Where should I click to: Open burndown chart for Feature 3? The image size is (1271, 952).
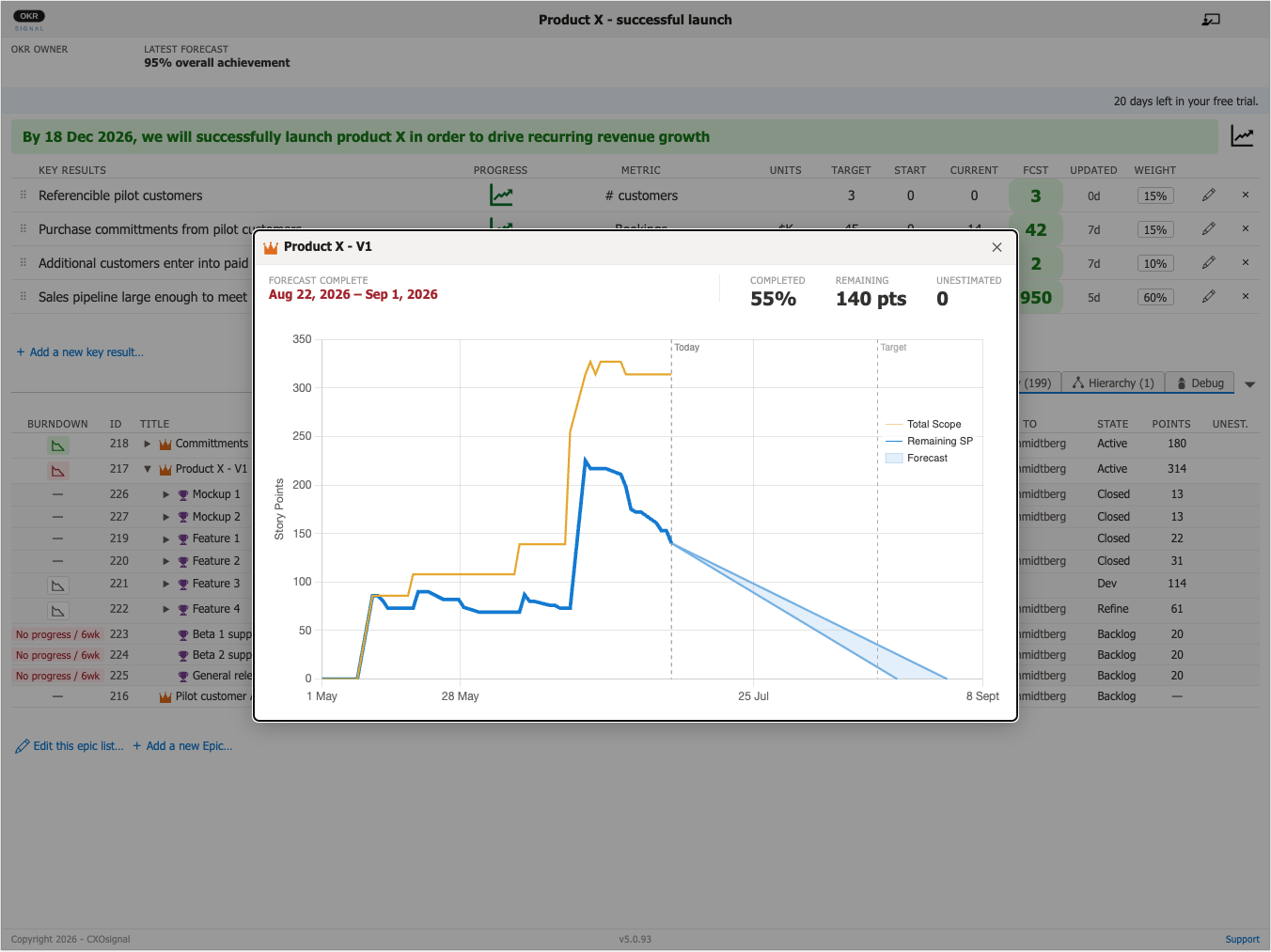click(x=58, y=585)
